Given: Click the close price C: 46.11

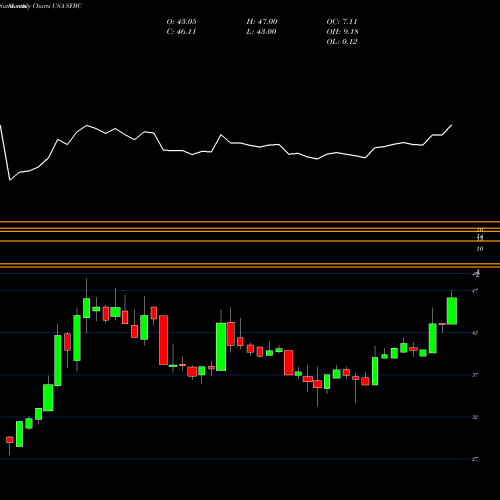Looking at the screenshot, I should click(181, 32).
